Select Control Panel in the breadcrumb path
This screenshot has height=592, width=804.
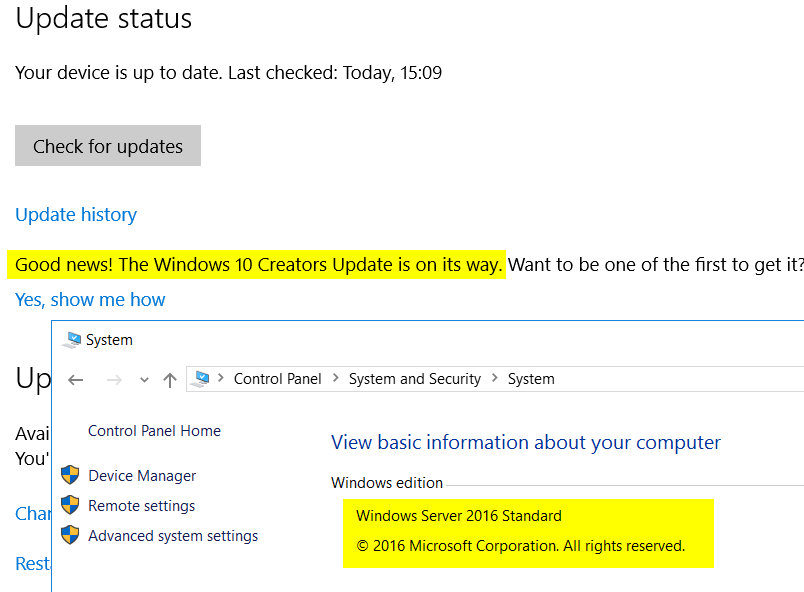277,379
